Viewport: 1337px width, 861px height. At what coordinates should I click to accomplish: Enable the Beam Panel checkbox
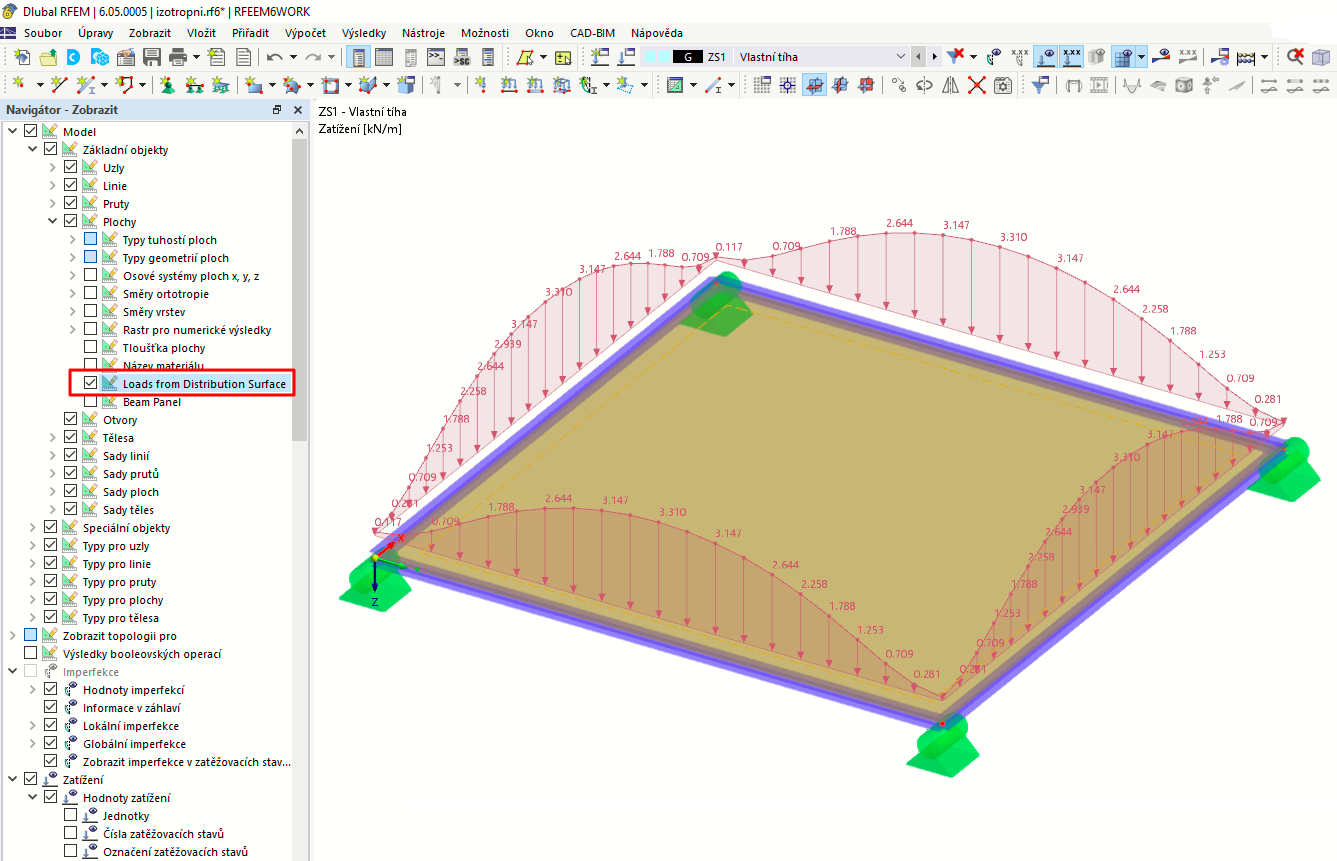pyautogui.click(x=91, y=401)
